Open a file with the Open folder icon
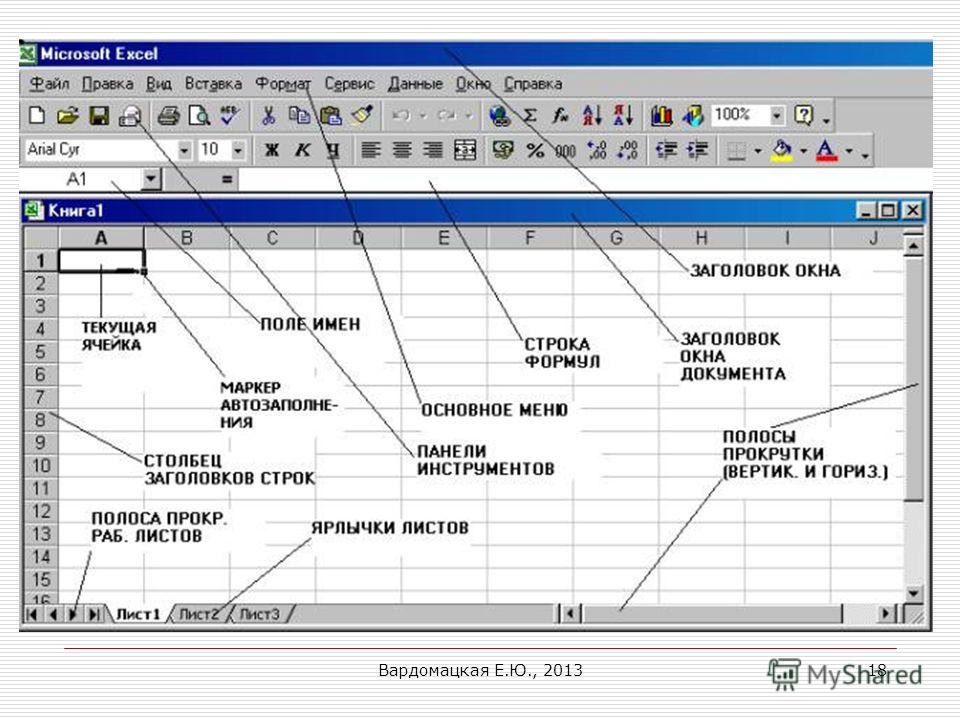Viewport: 960px width, 720px height. coord(68,115)
